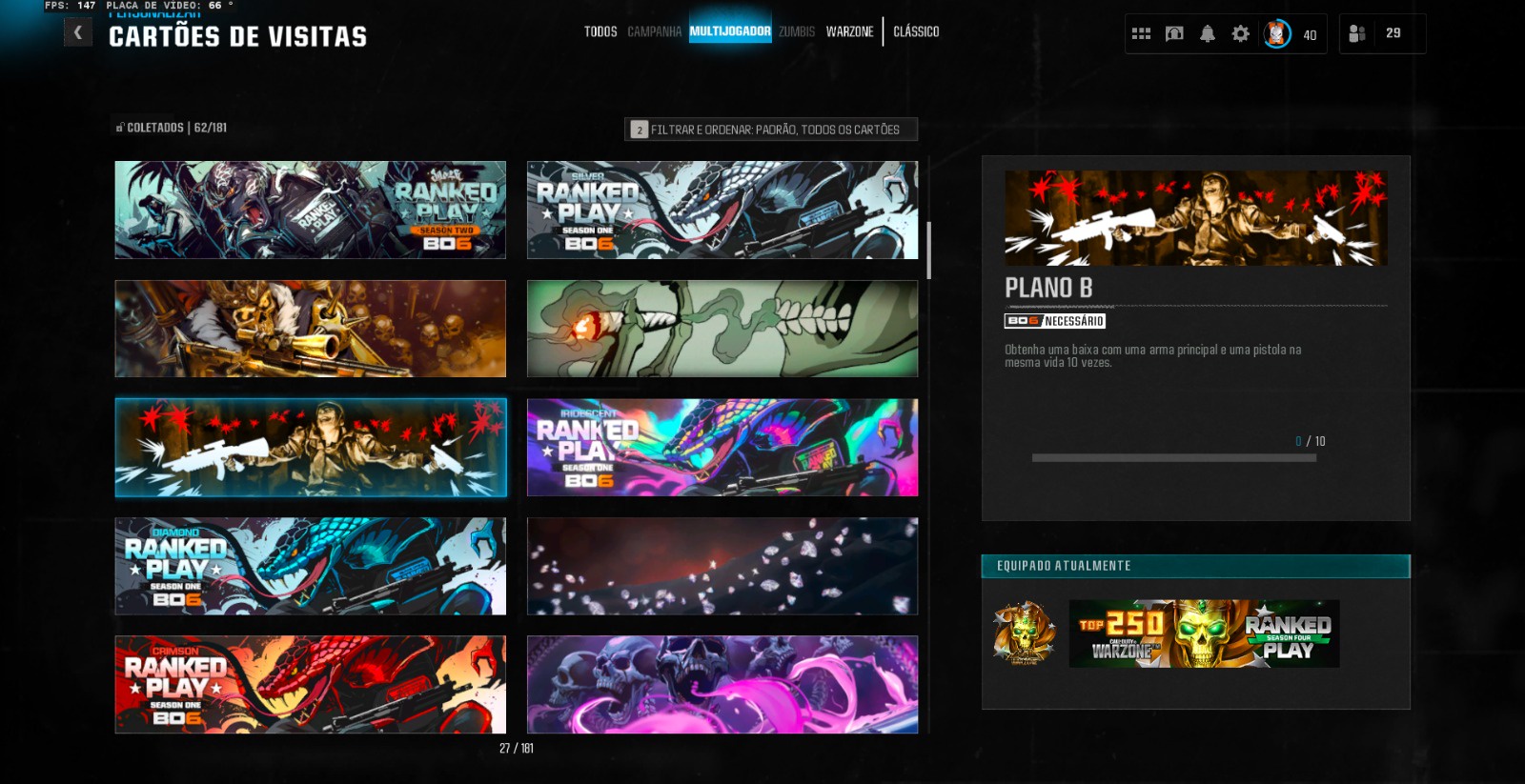Select highlighted Plano B card in grid

tap(310, 448)
